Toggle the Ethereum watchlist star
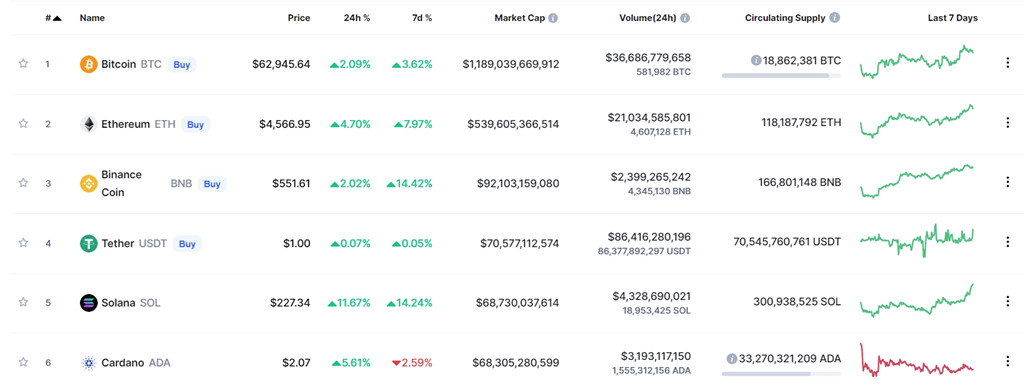 (24, 123)
